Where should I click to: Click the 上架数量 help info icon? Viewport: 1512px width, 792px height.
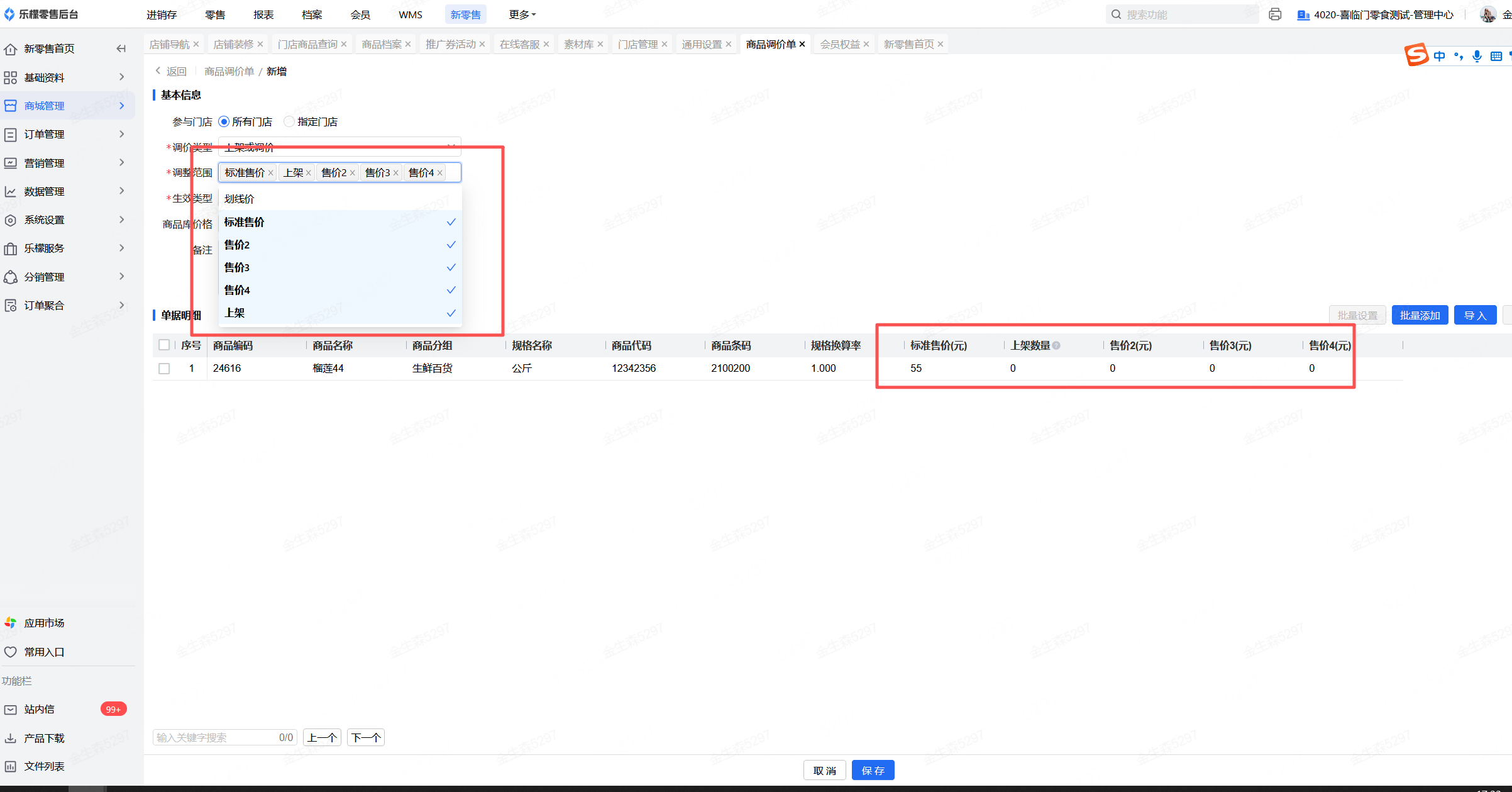coord(1056,345)
